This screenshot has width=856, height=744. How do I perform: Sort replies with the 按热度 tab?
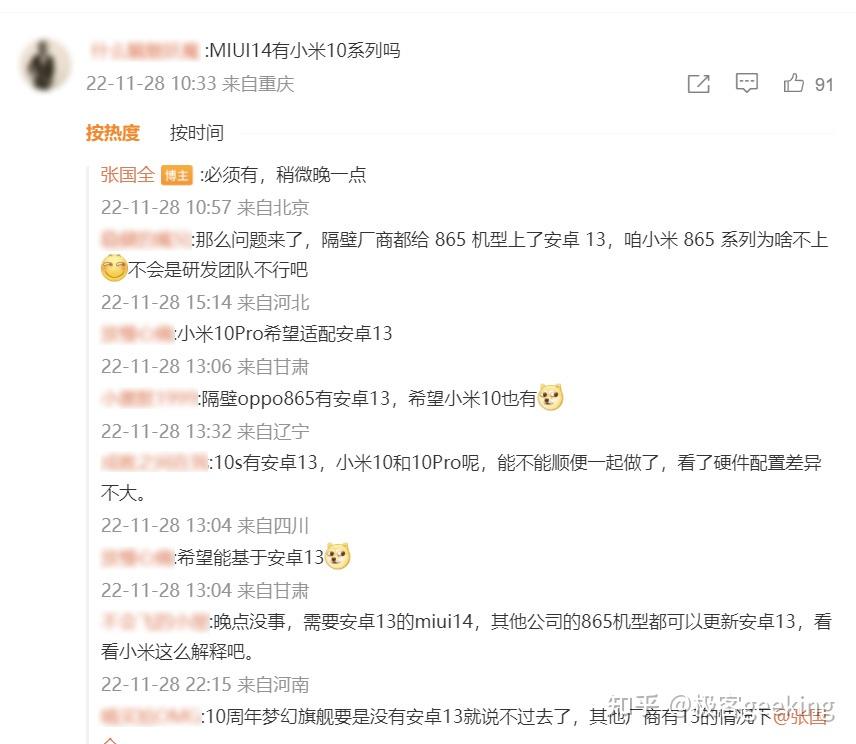pos(112,133)
